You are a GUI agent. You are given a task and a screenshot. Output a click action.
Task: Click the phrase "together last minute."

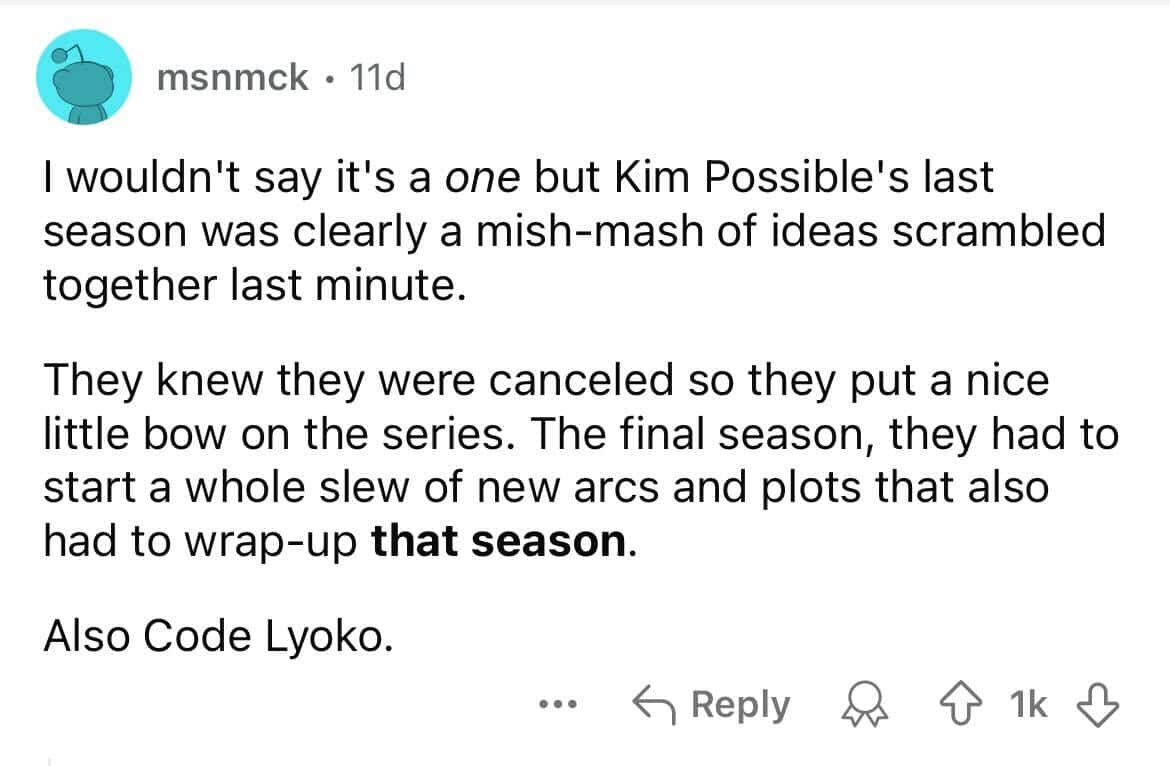coord(254,286)
